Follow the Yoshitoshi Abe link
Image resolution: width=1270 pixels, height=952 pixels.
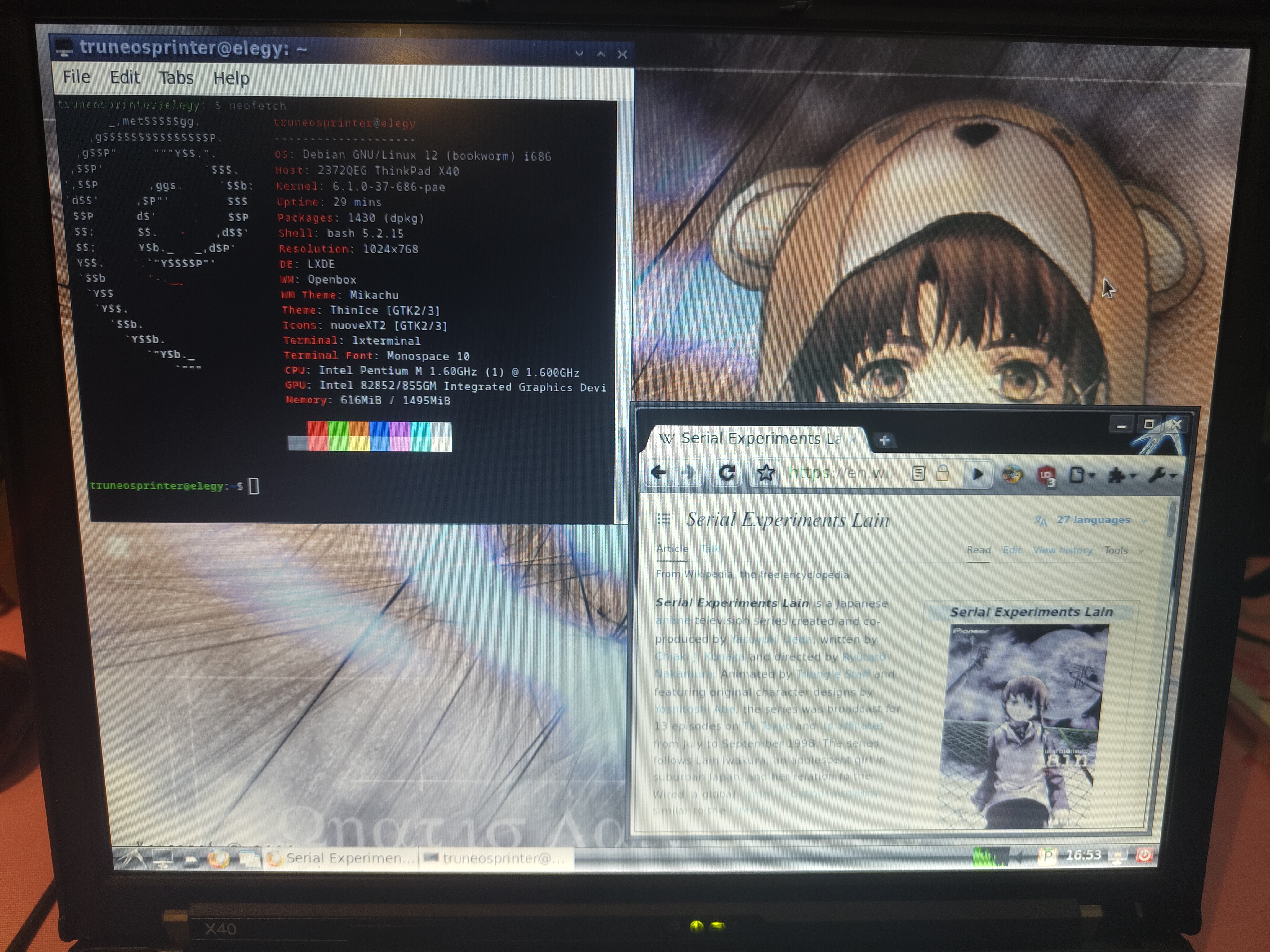(694, 709)
